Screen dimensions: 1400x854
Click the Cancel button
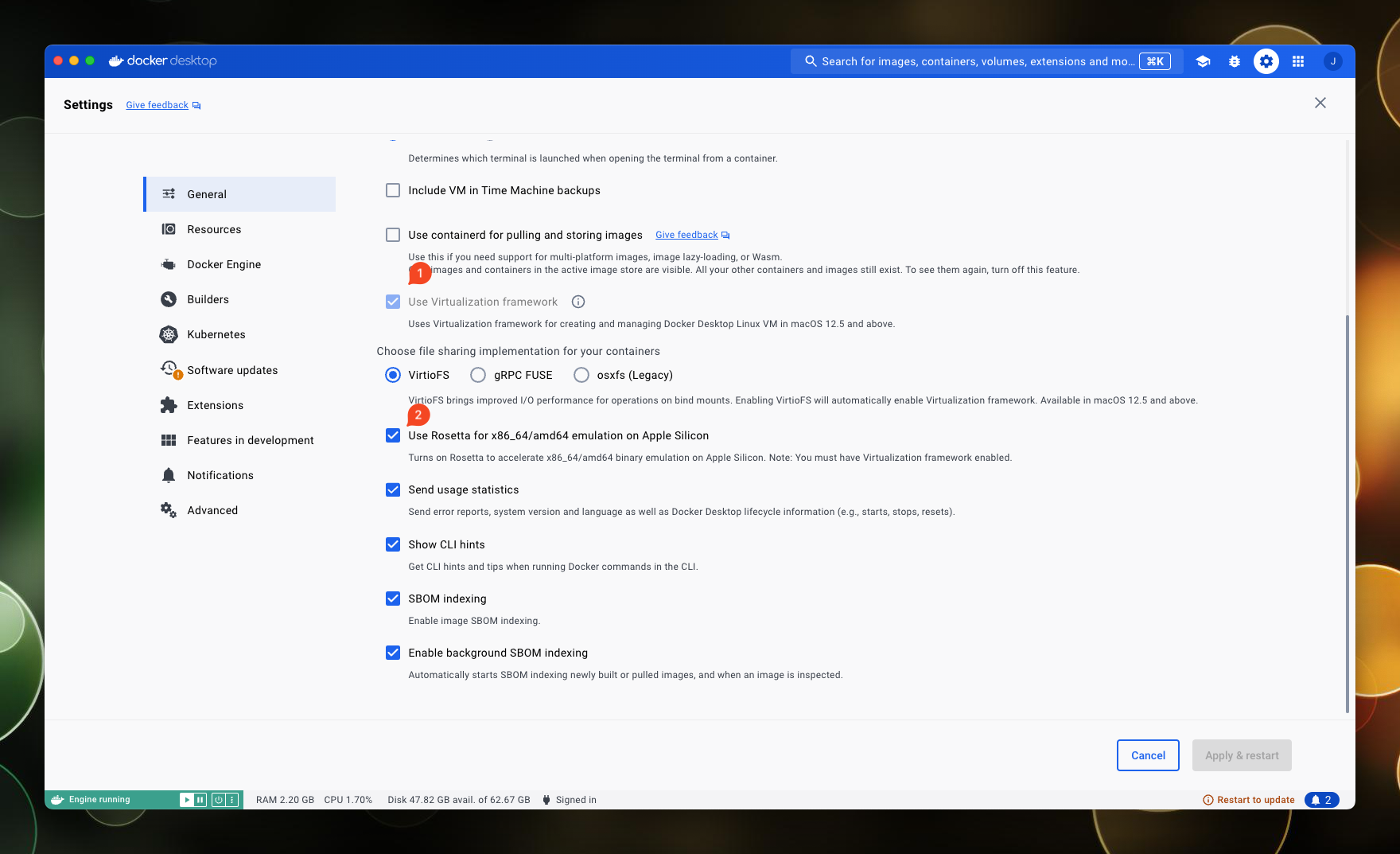click(x=1148, y=755)
